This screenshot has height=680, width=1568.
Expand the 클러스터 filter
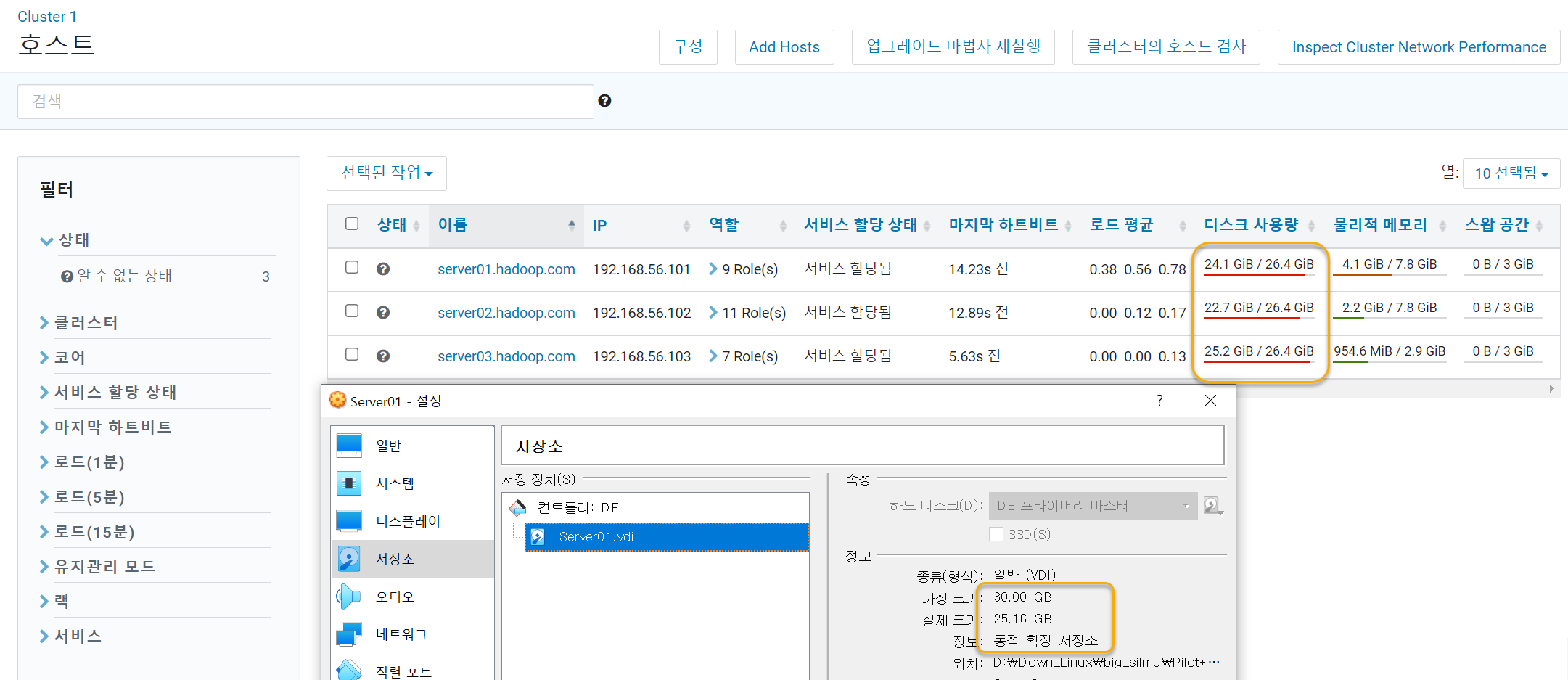(45, 323)
